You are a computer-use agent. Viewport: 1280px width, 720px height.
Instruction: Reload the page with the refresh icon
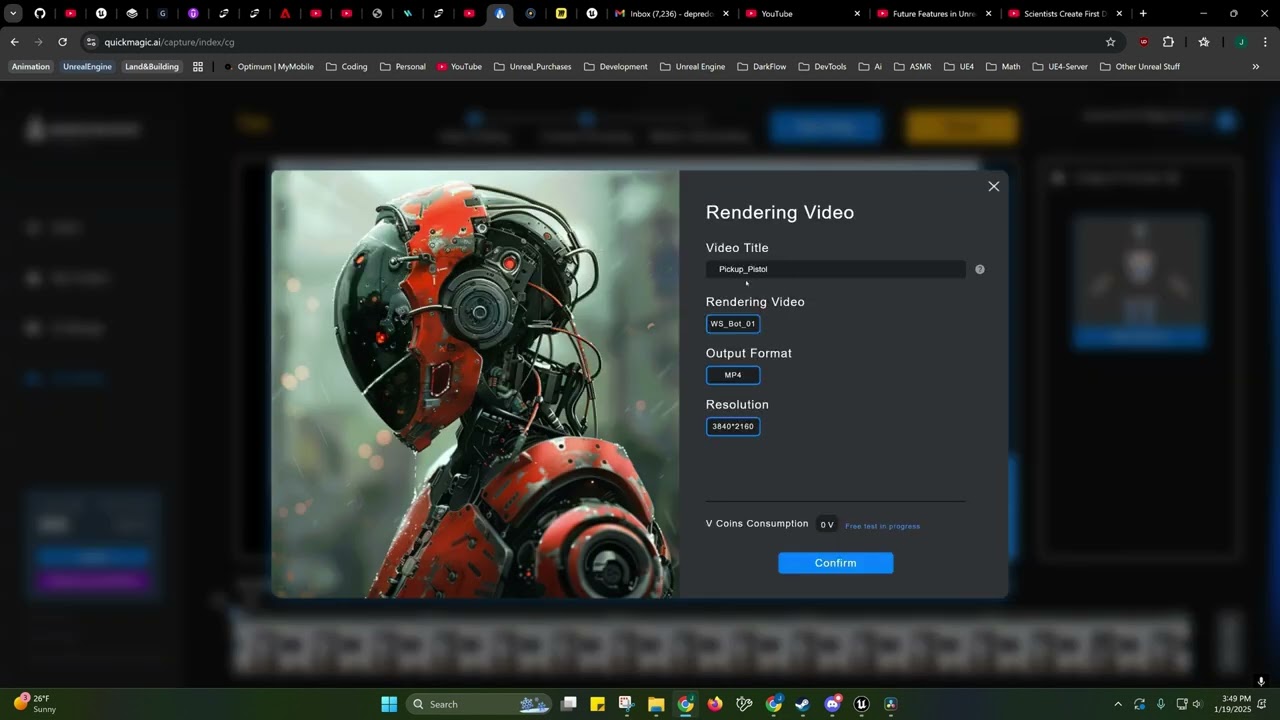(62, 42)
